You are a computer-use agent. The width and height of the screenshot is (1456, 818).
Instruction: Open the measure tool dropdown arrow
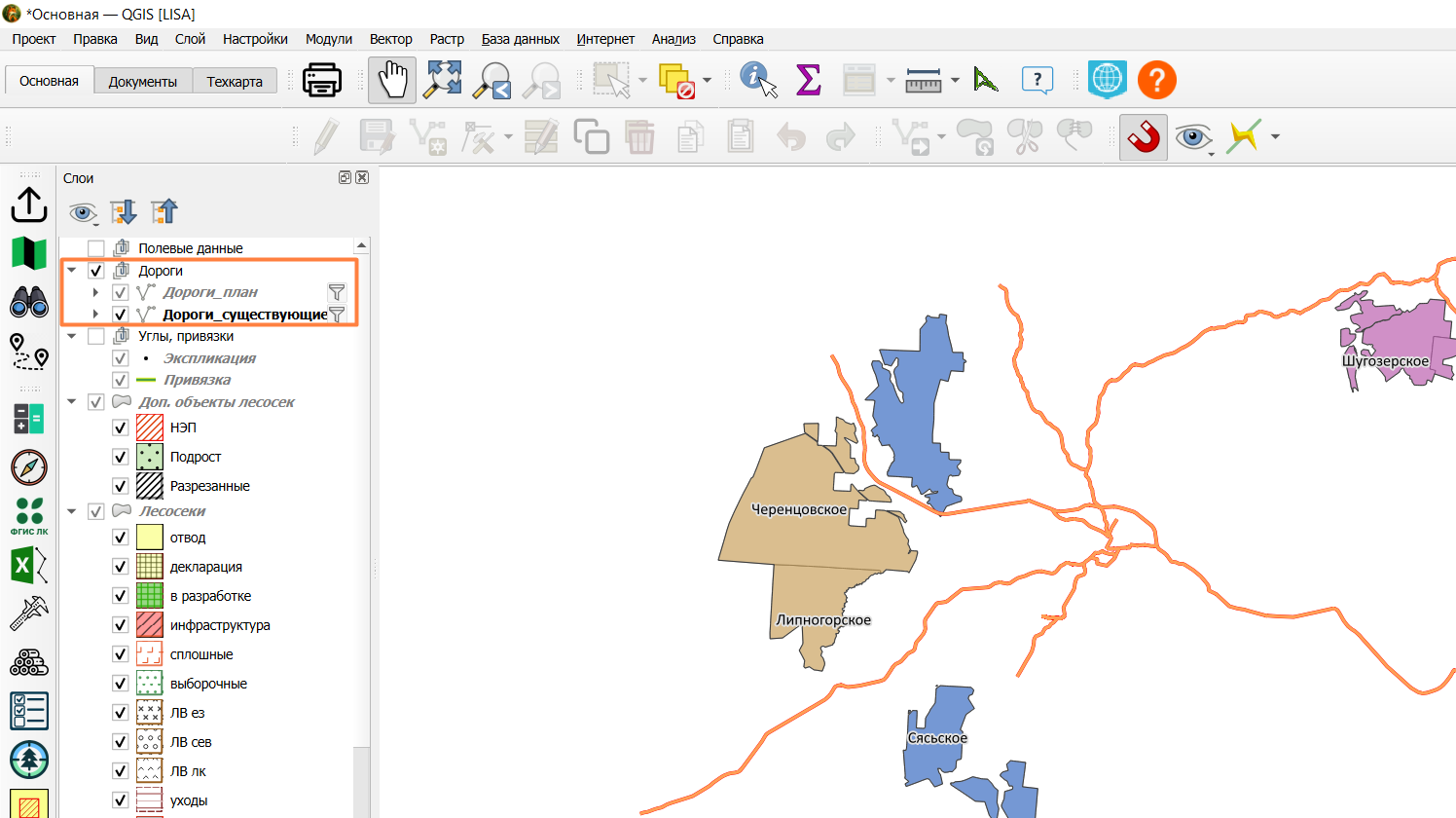pos(956,80)
